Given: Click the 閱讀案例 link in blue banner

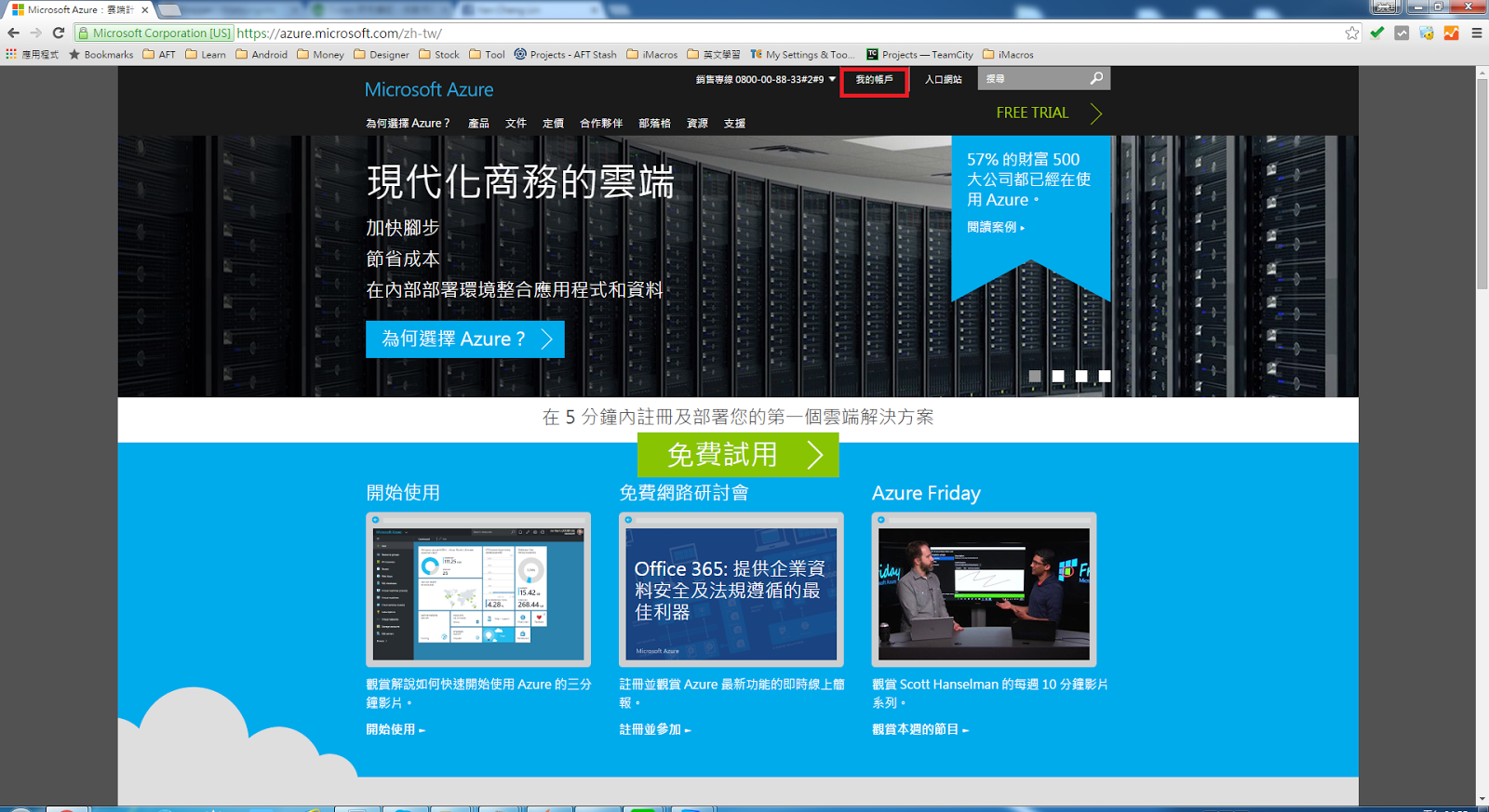Looking at the screenshot, I should tap(996, 227).
